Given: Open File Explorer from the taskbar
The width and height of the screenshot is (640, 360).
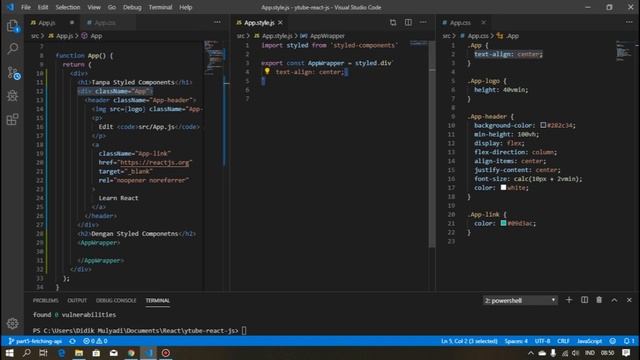Looking at the screenshot, I should [79, 353].
